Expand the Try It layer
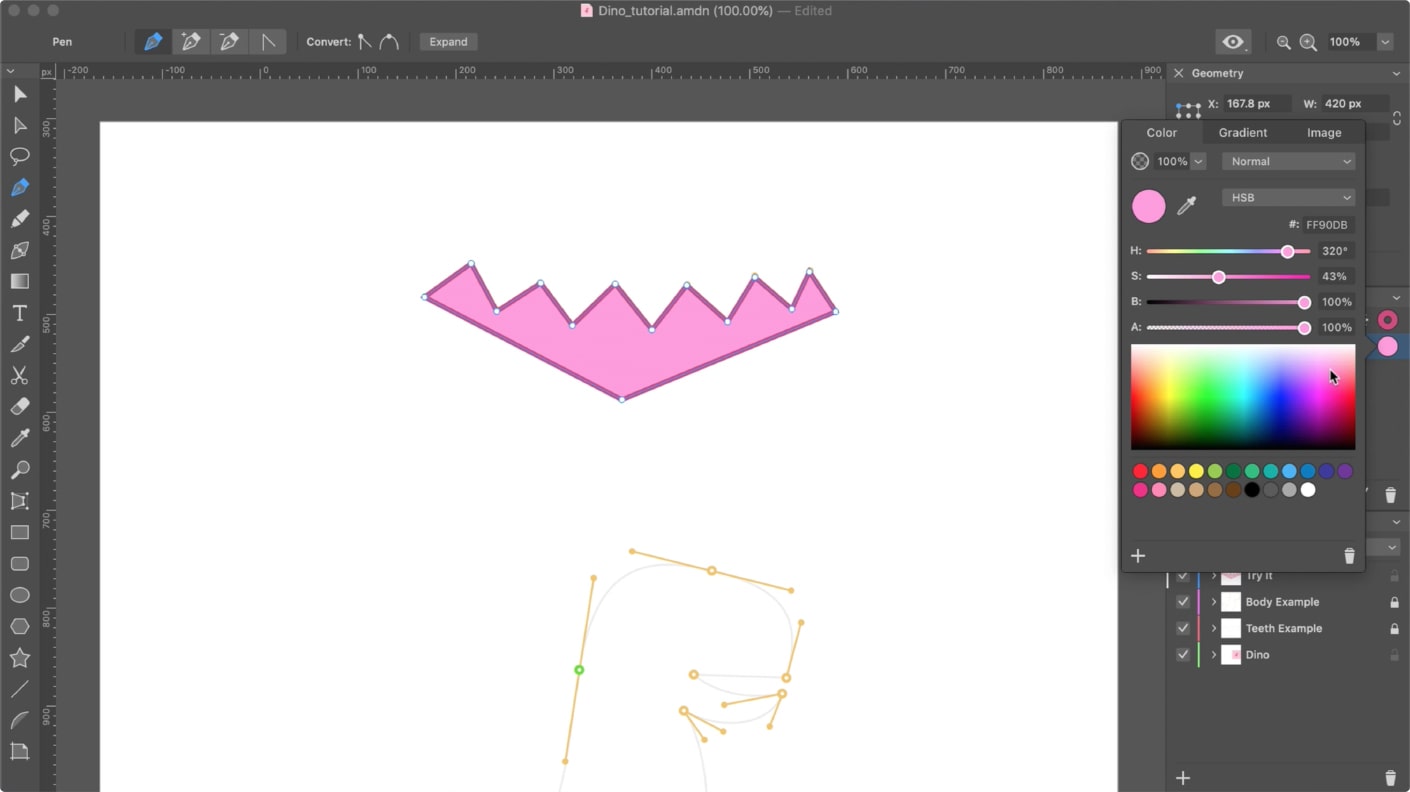The height and width of the screenshot is (792, 1410). coord(1214,576)
